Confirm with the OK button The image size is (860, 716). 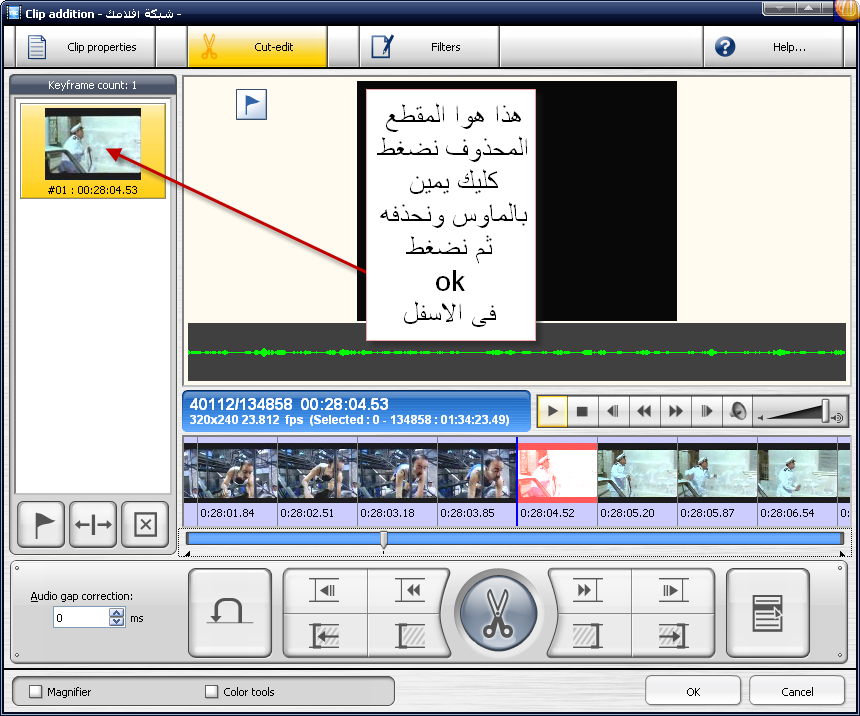click(x=693, y=691)
